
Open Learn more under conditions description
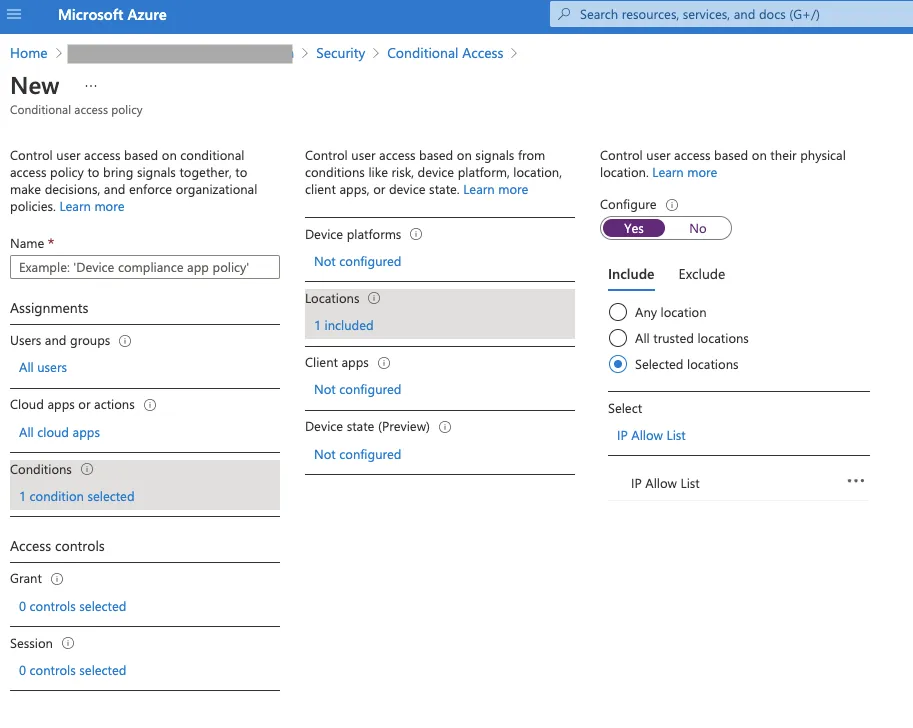pyautogui.click(x=496, y=190)
